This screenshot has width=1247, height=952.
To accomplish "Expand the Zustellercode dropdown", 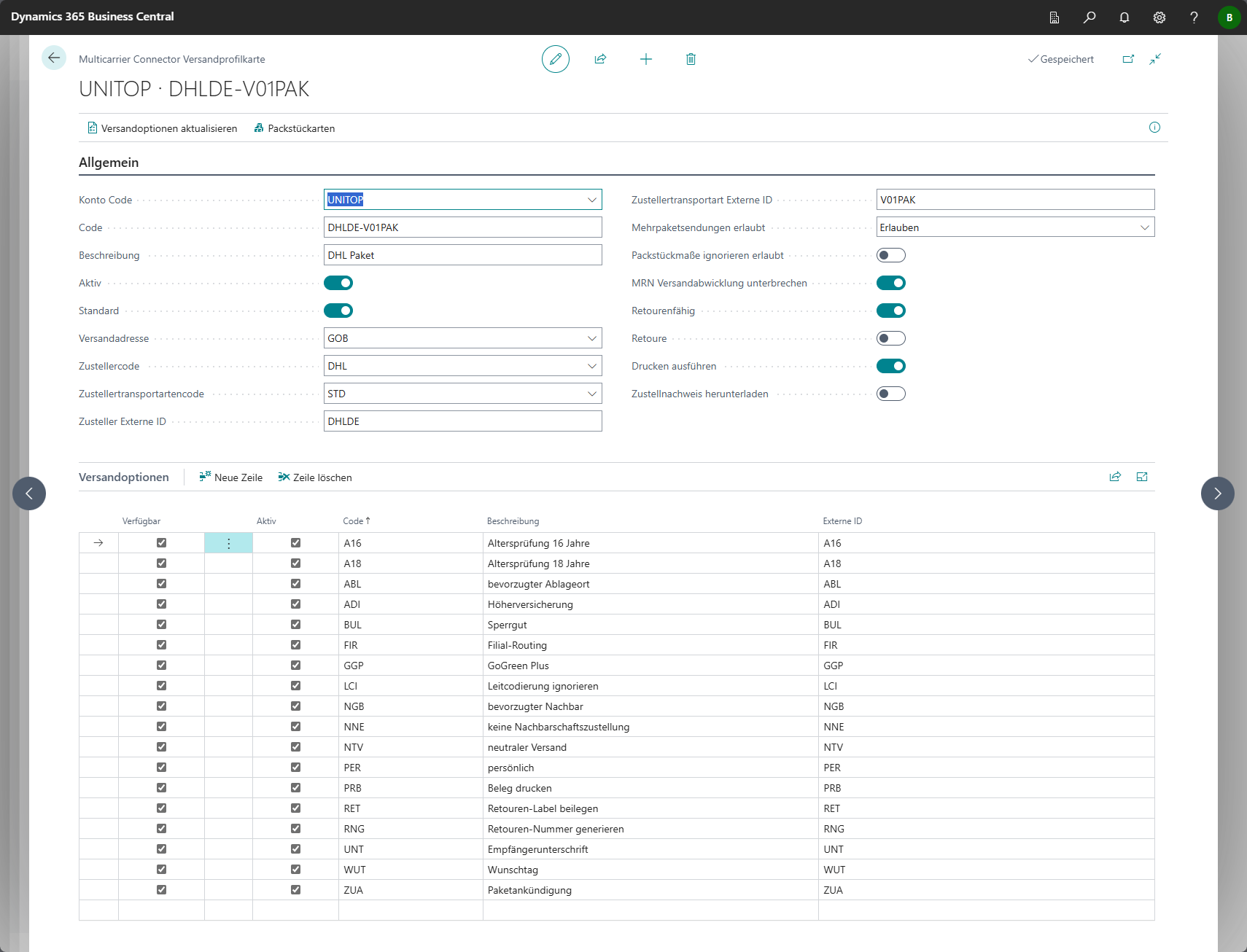I will point(591,366).
